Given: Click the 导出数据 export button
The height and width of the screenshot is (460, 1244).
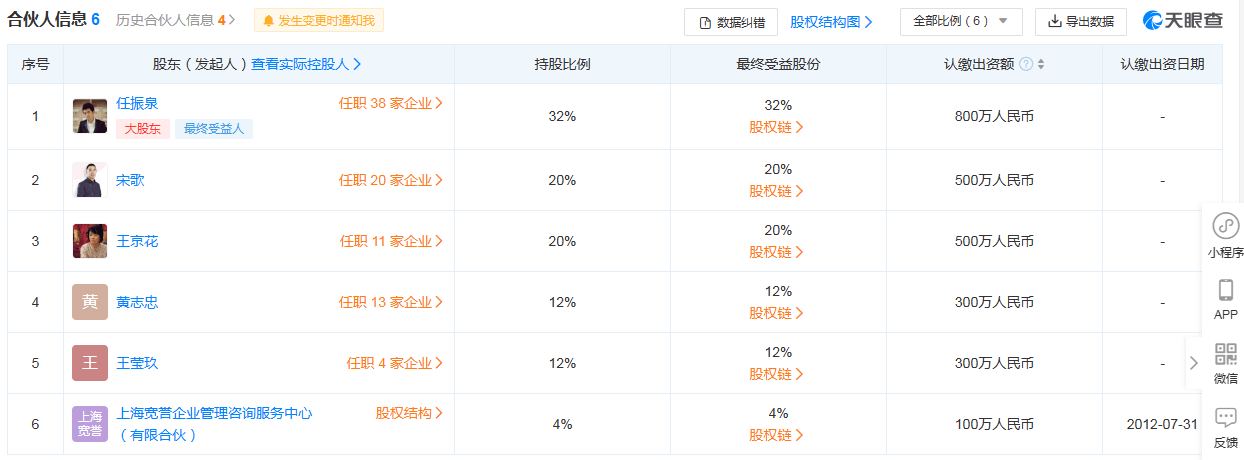Looking at the screenshot, I should pos(1080,21).
